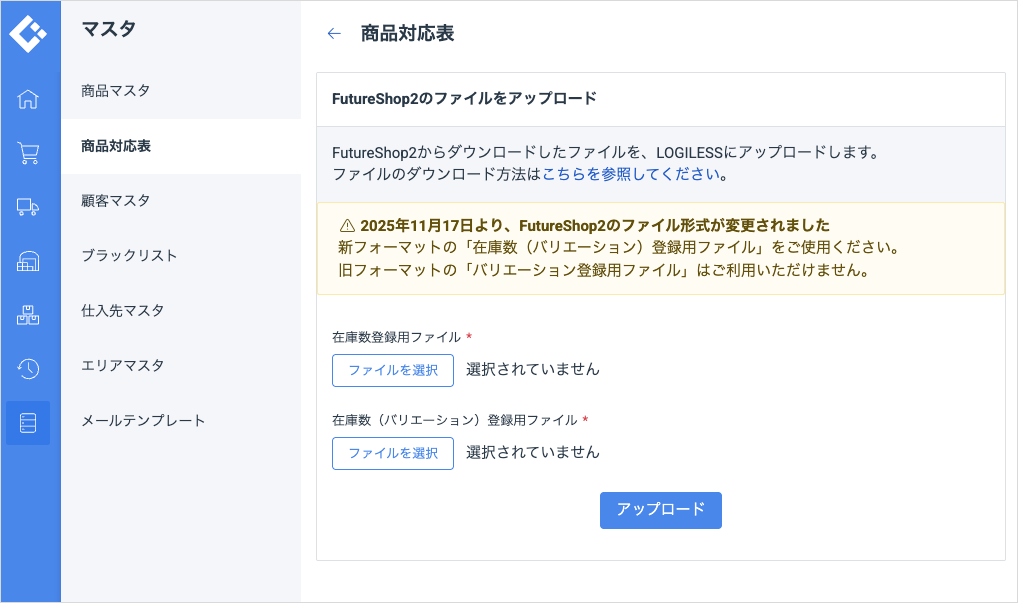Select the stacked boxes inventory icon

(x=28, y=315)
